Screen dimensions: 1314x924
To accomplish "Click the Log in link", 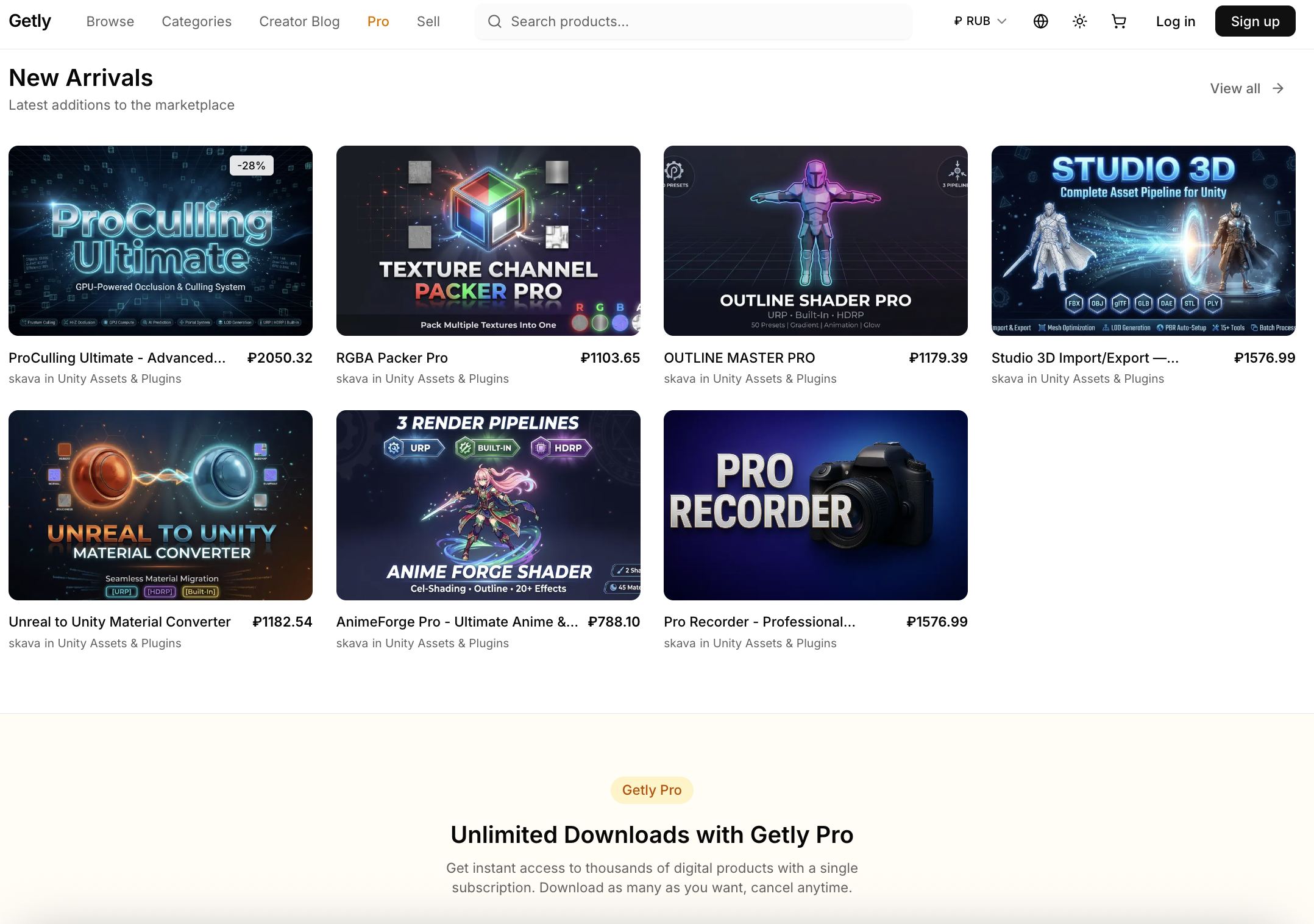I will click(x=1175, y=21).
